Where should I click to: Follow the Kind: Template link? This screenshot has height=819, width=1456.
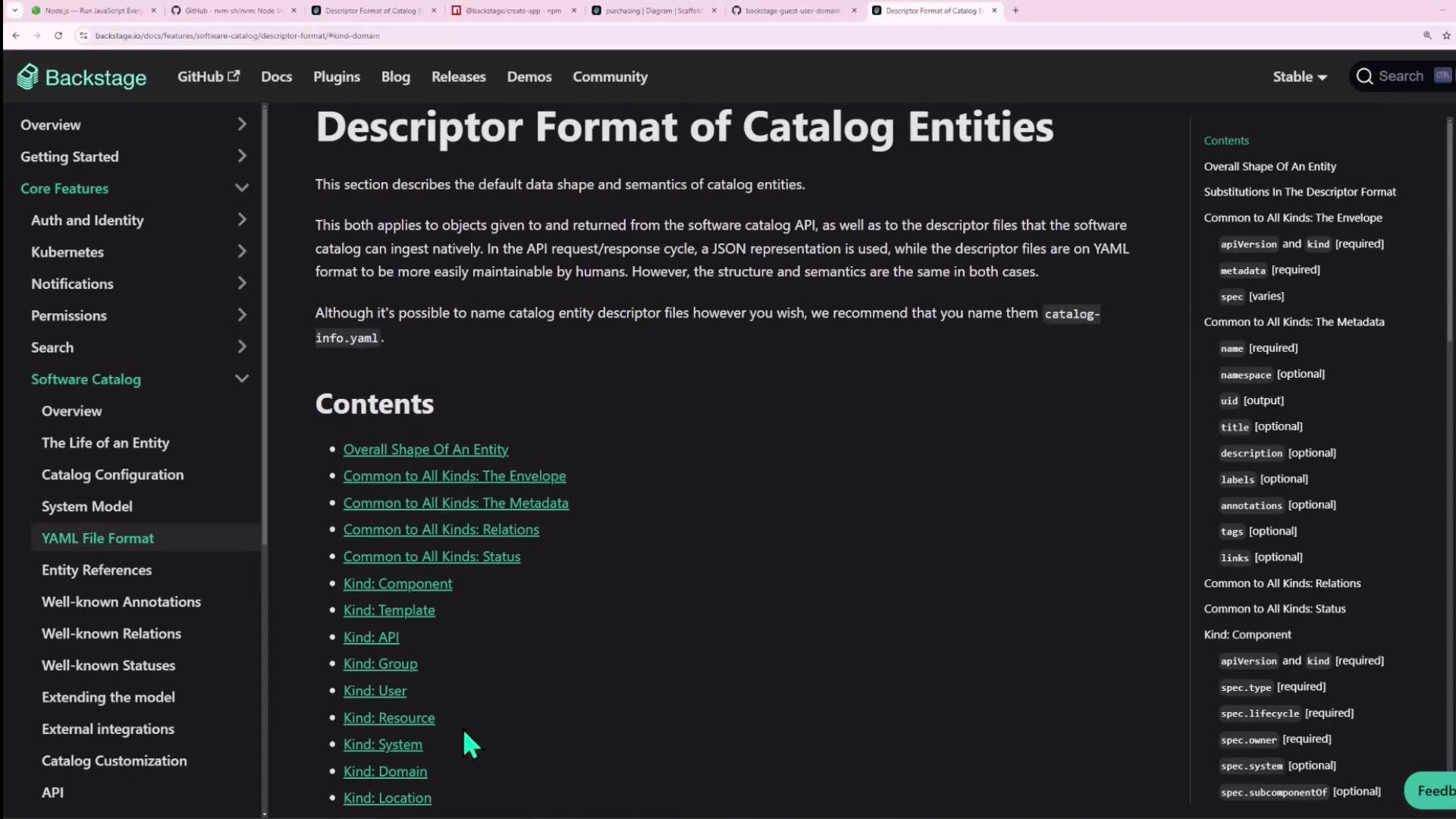tap(389, 610)
